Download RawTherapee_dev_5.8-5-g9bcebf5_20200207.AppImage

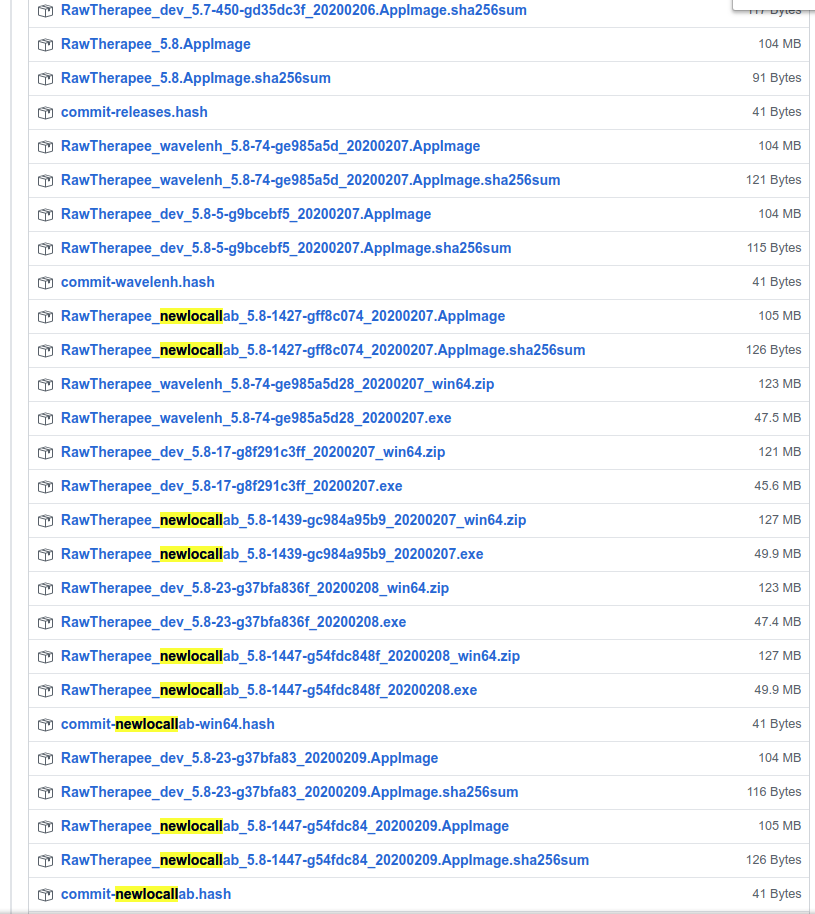tap(246, 214)
